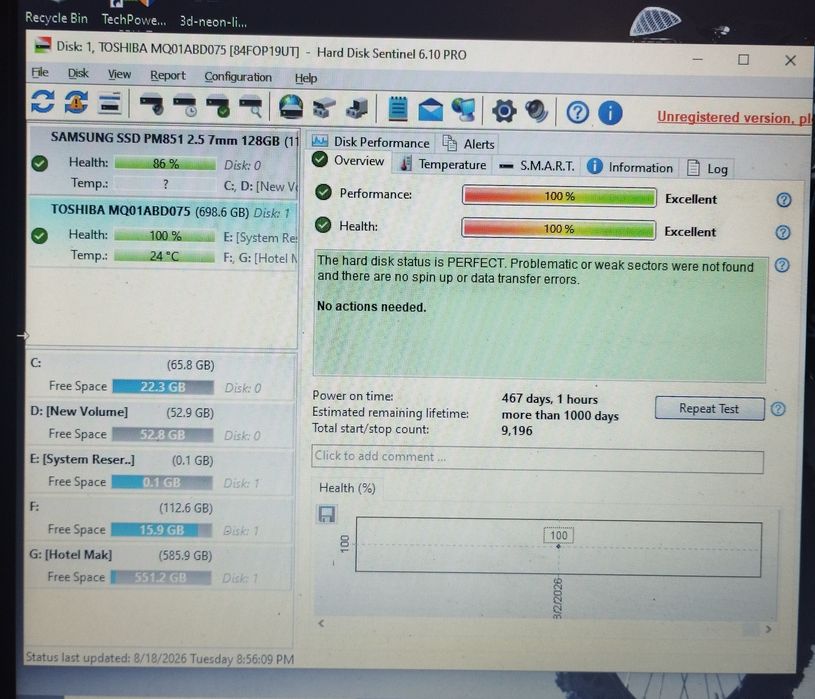The width and height of the screenshot is (815, 699).
Task: Switch to the Alerts tab
Action: [469, 143]
